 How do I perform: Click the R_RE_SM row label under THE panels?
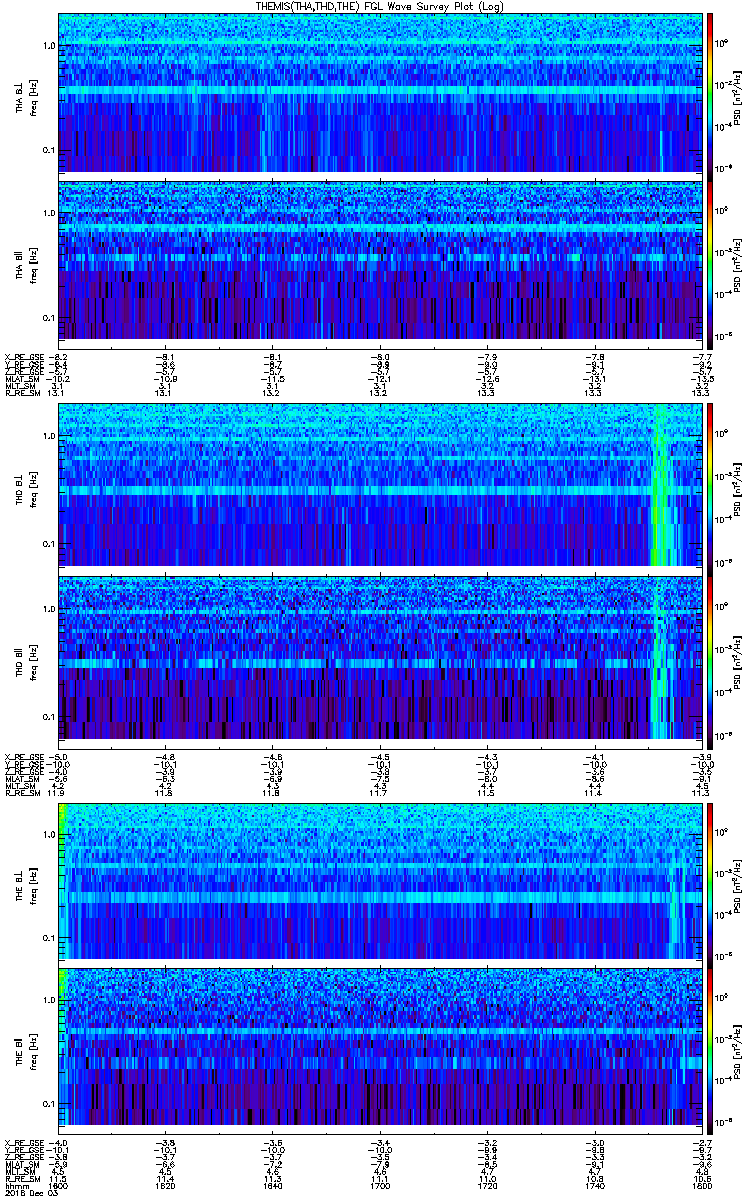click(23, 1178)
